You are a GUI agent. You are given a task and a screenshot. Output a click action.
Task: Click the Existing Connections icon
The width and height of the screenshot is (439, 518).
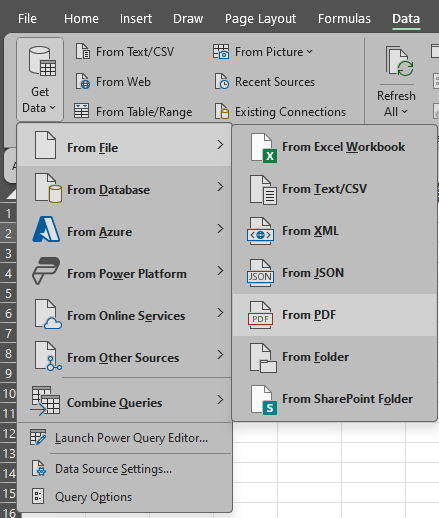pyautogui.click(x=222, y=111)
